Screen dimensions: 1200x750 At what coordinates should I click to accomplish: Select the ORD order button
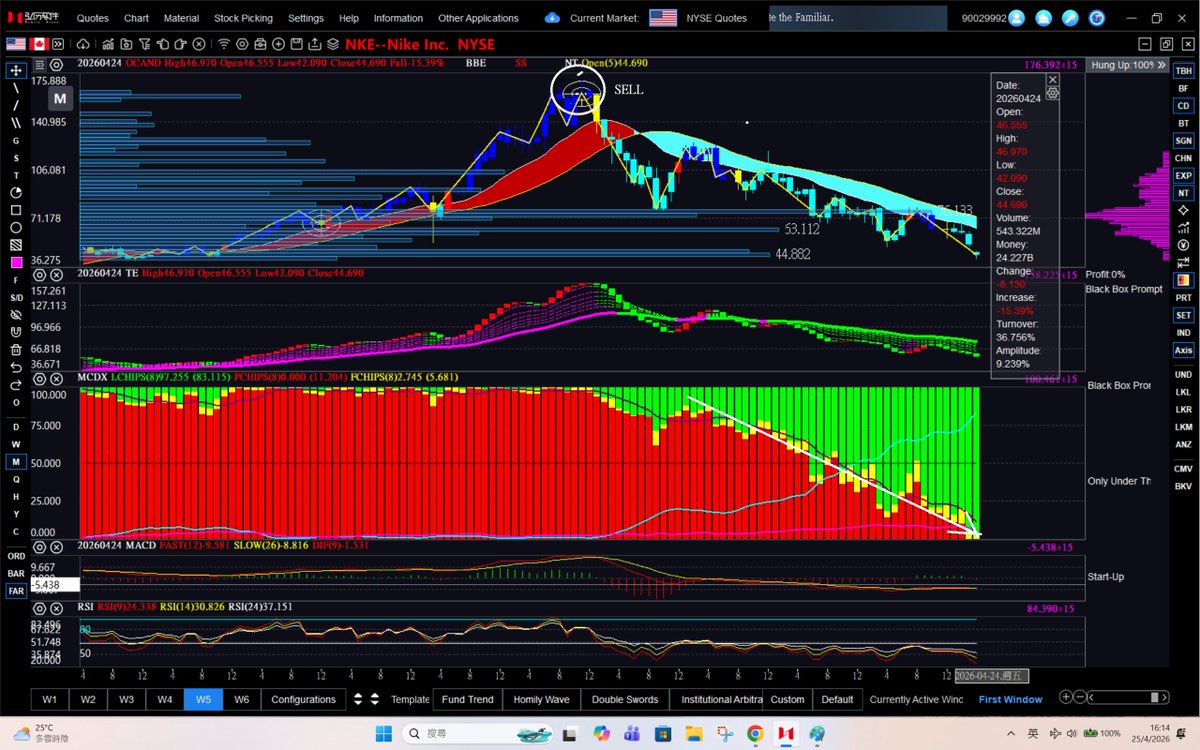(16, 556)
